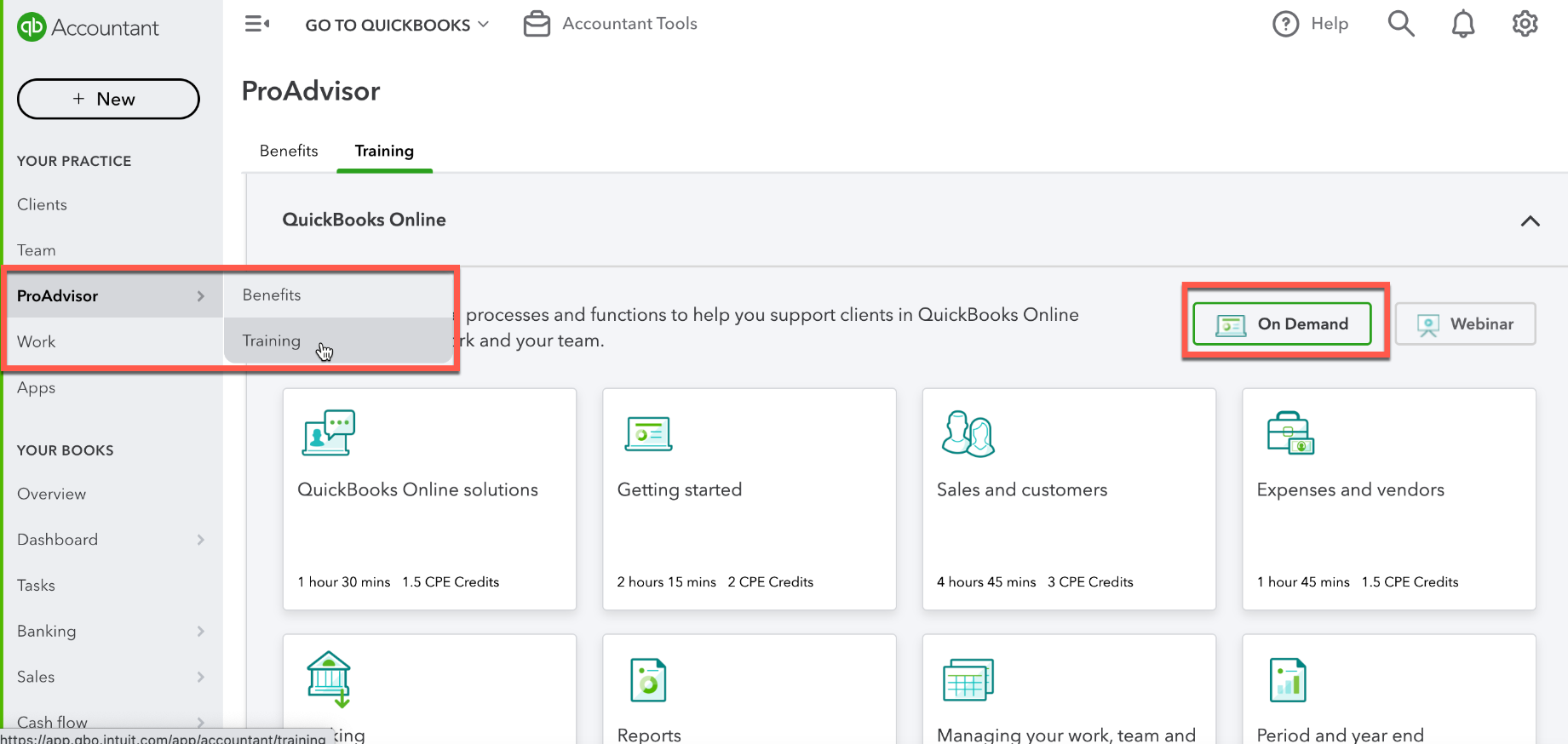Choose Training in the ProAdvisor flyout
The image size is (1568, 744).
339,341
